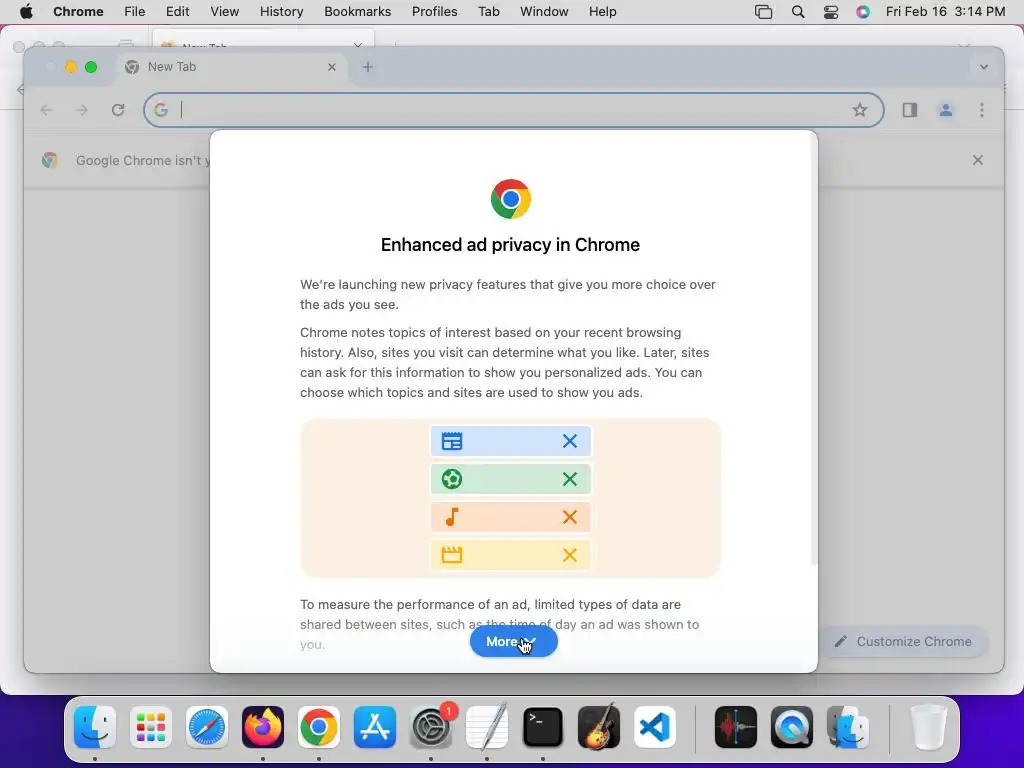1024x768 pixels.
Task: Open the Bookmarks menu
Action: point(357,12)
